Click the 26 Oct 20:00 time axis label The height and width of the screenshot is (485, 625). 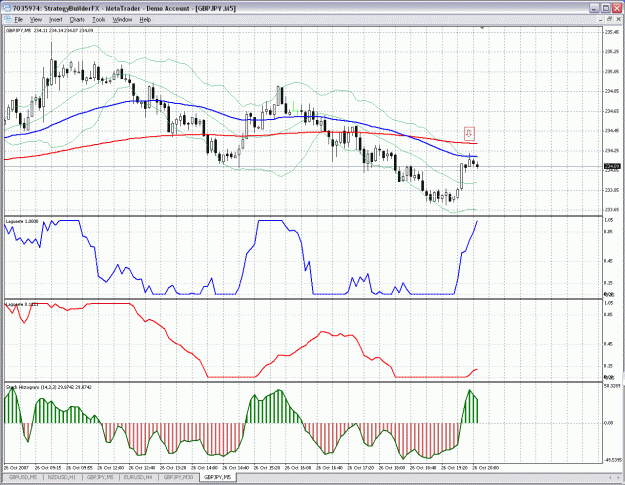pyautogui.click(x=485, y=468)
